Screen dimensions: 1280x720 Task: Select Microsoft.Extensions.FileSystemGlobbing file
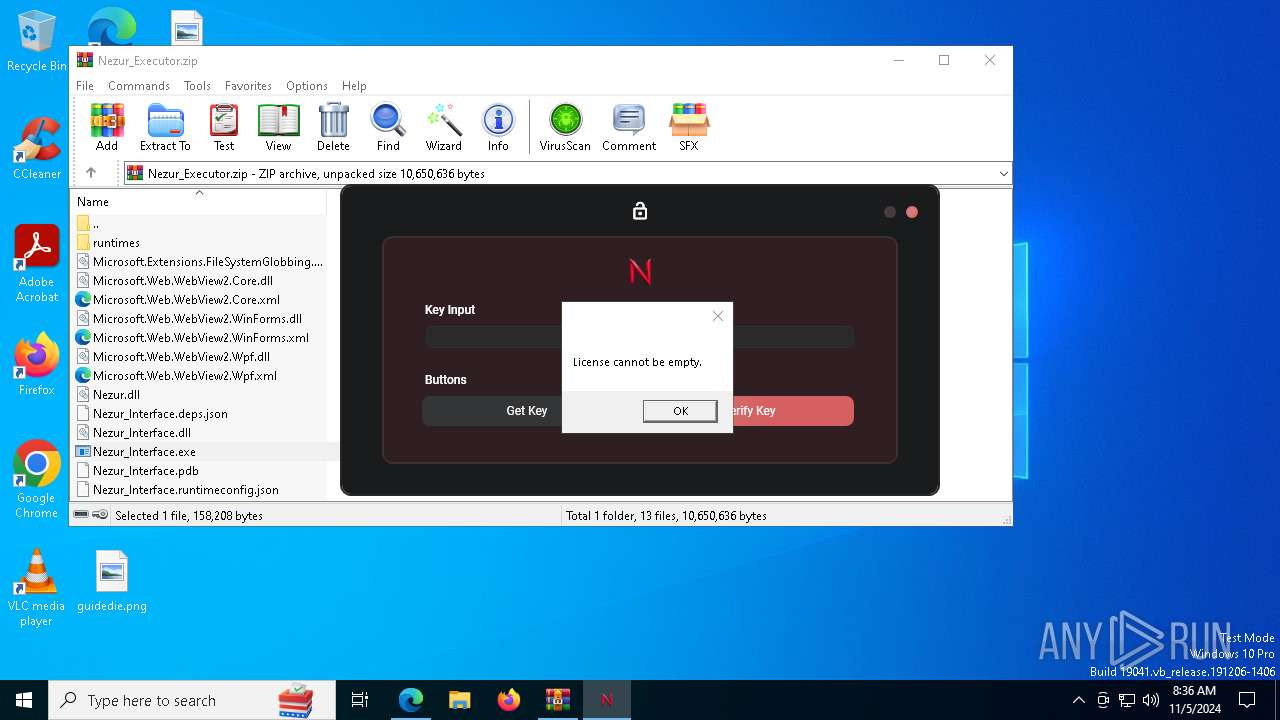(x=199, y=262)
